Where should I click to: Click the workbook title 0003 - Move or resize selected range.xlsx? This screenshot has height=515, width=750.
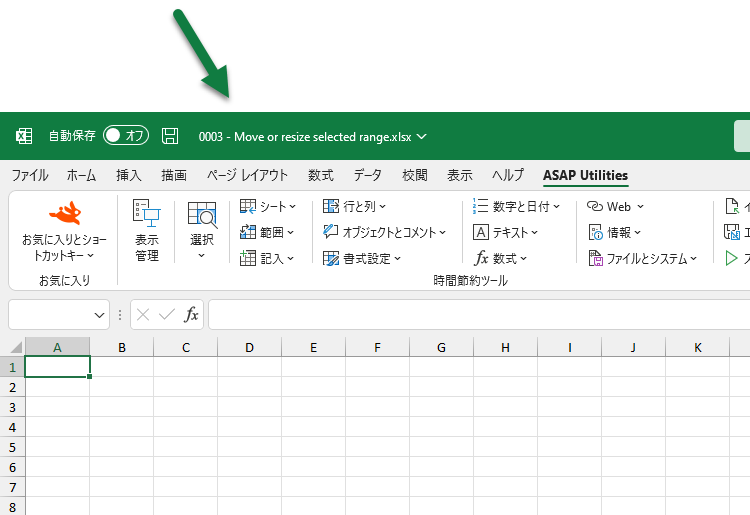click(x=305, y=137)
